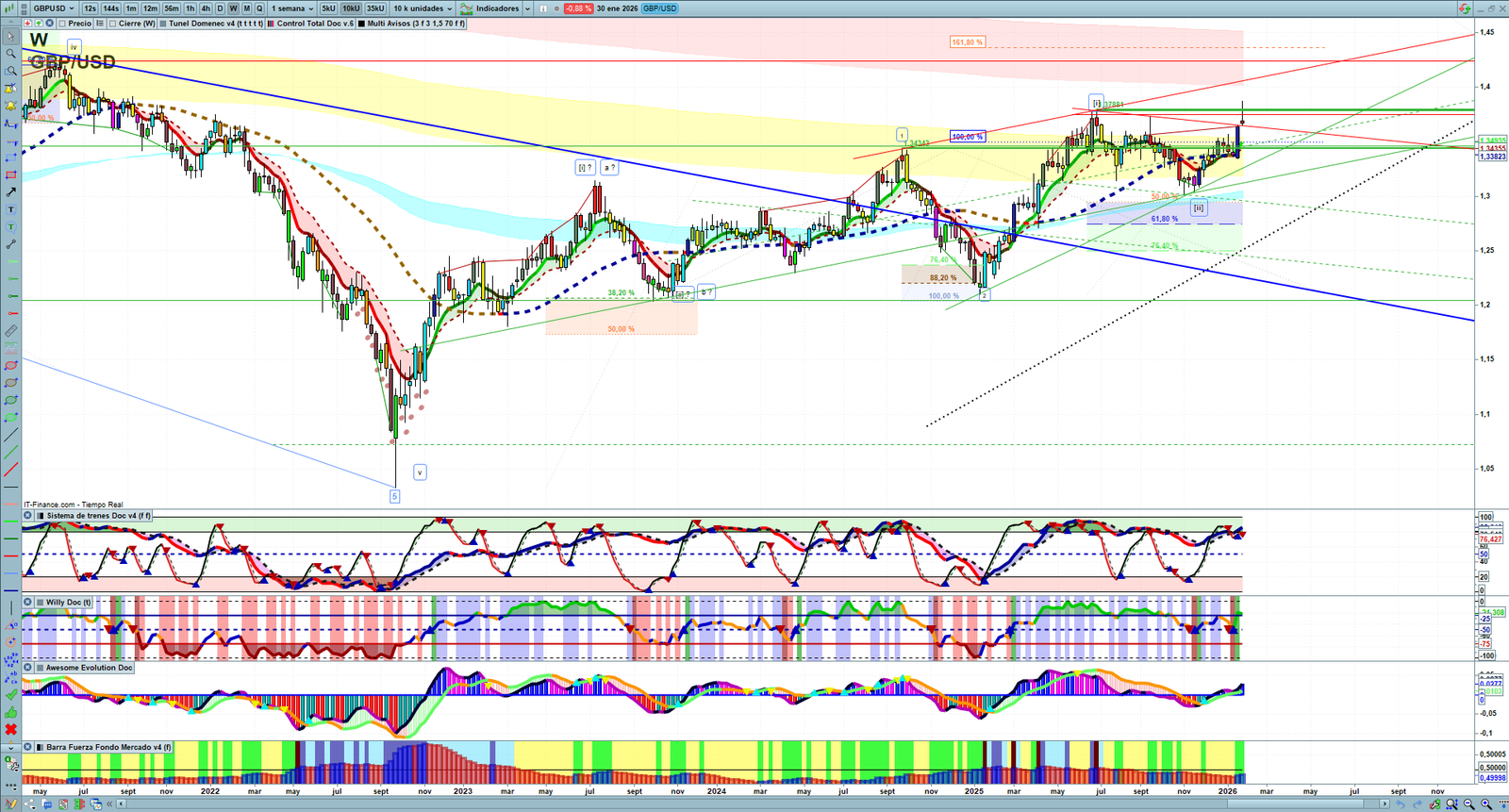Click the green plus icon beside Precio

coord(39,24)
